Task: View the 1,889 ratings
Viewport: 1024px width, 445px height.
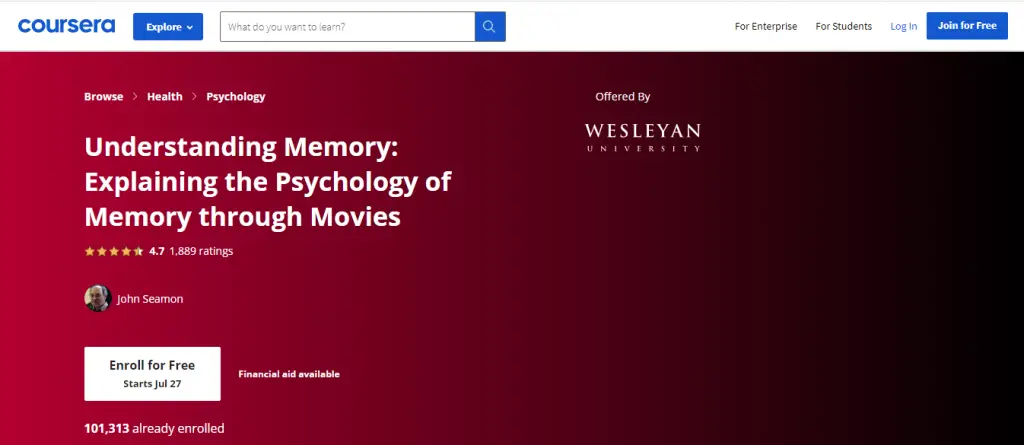Action: coord(201,252)
